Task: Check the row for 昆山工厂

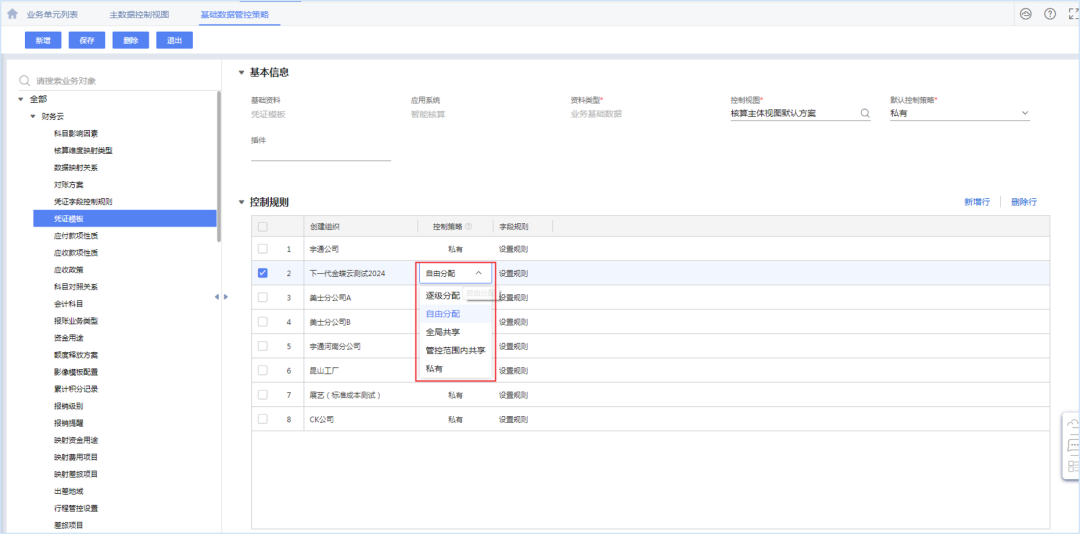Action: click(x=262, y=370)
